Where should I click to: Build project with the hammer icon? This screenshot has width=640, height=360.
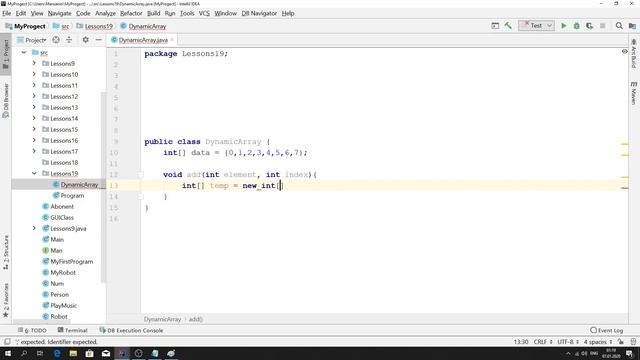click(x=508, y=26)
